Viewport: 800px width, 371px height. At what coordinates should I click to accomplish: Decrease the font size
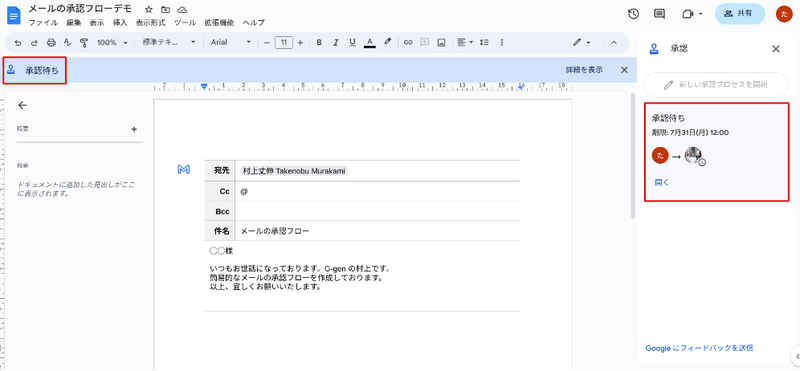(x=266, y=42)
